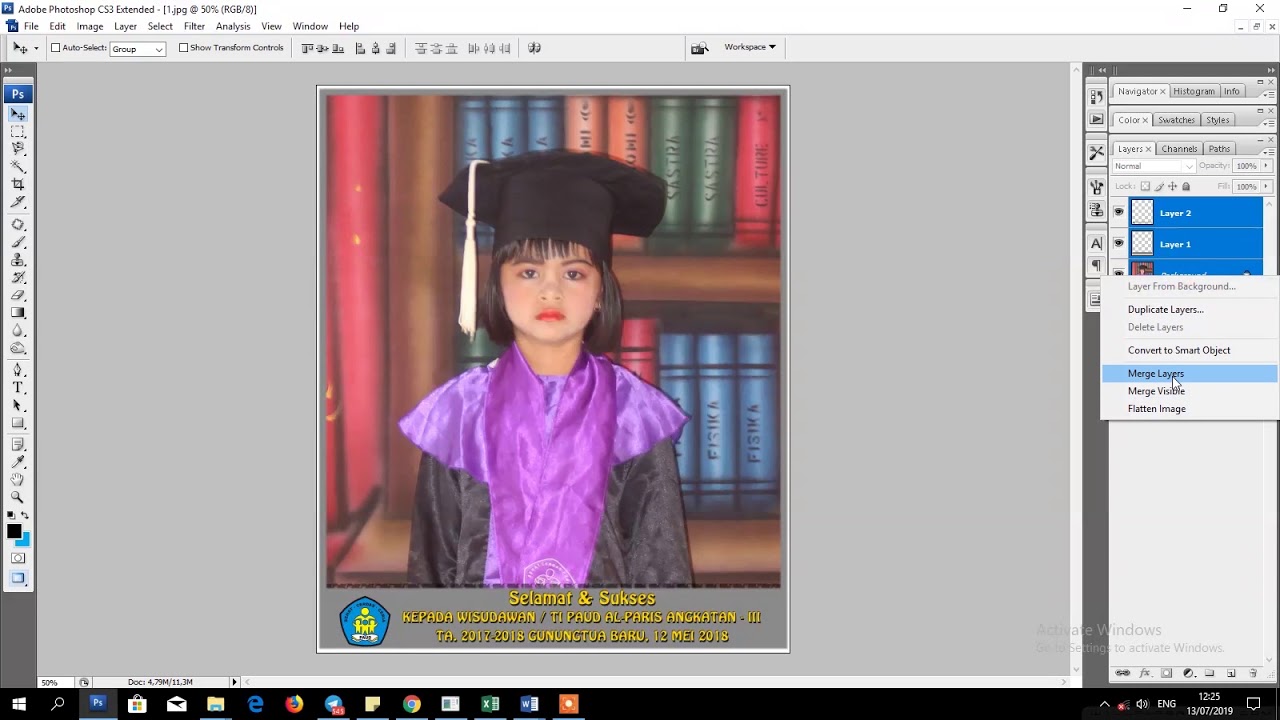Choose Merge Visible from context menu
The width and height of the screenshot is (1280, 720).
coord(1189,391)
